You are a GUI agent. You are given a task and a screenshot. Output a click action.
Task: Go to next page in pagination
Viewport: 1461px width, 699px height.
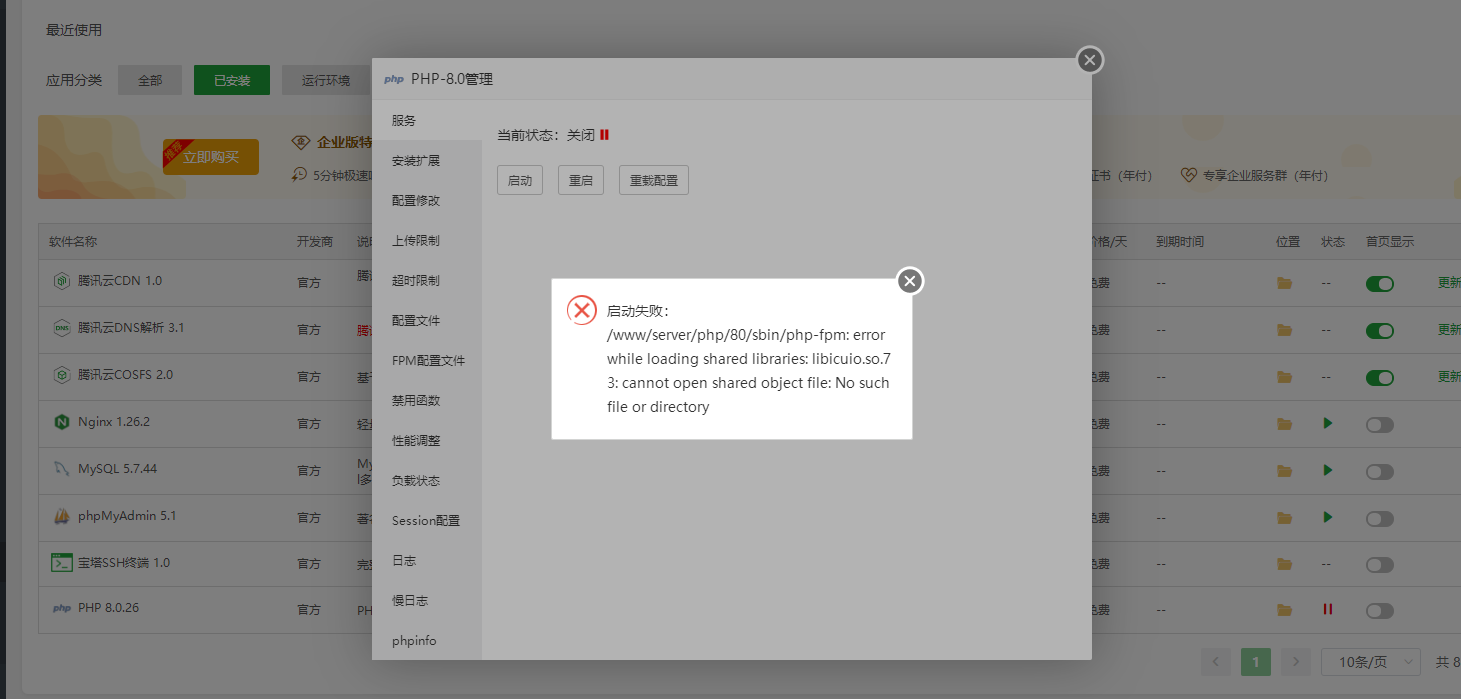click(1296, 662)
